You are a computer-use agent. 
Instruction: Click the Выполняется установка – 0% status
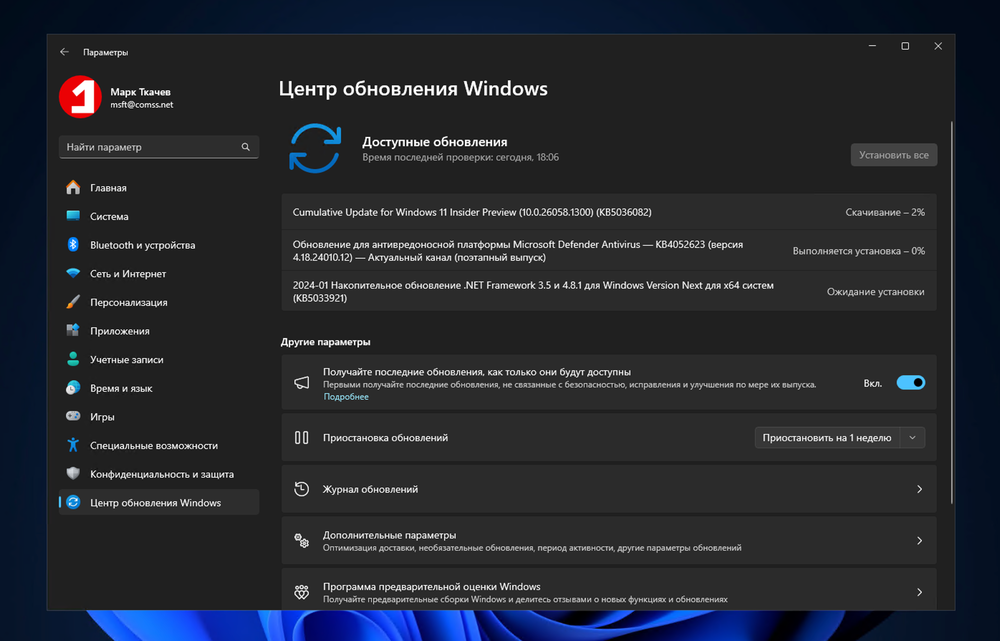click(858, 251)
